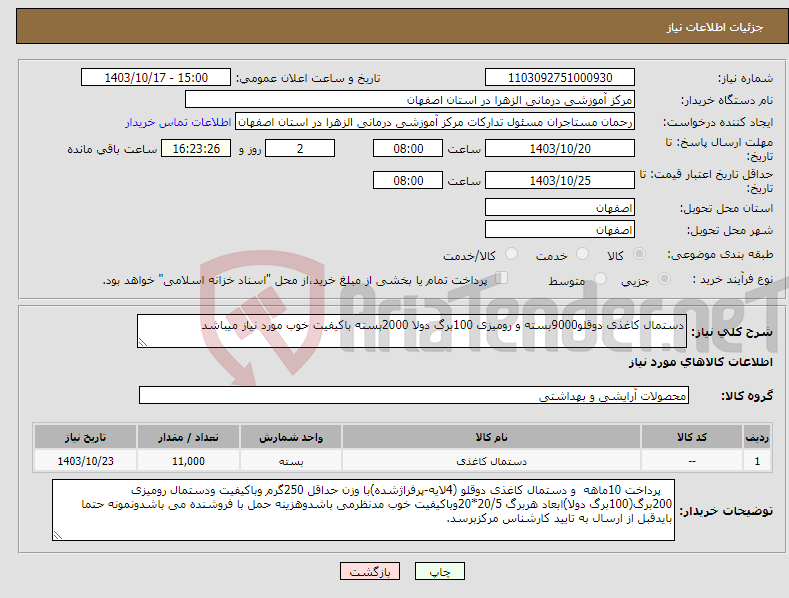Click the request creator field رحمان مستاجران
Image resolution: width=789 pixels, height=598 pixels.
click(x=435, y=121)
